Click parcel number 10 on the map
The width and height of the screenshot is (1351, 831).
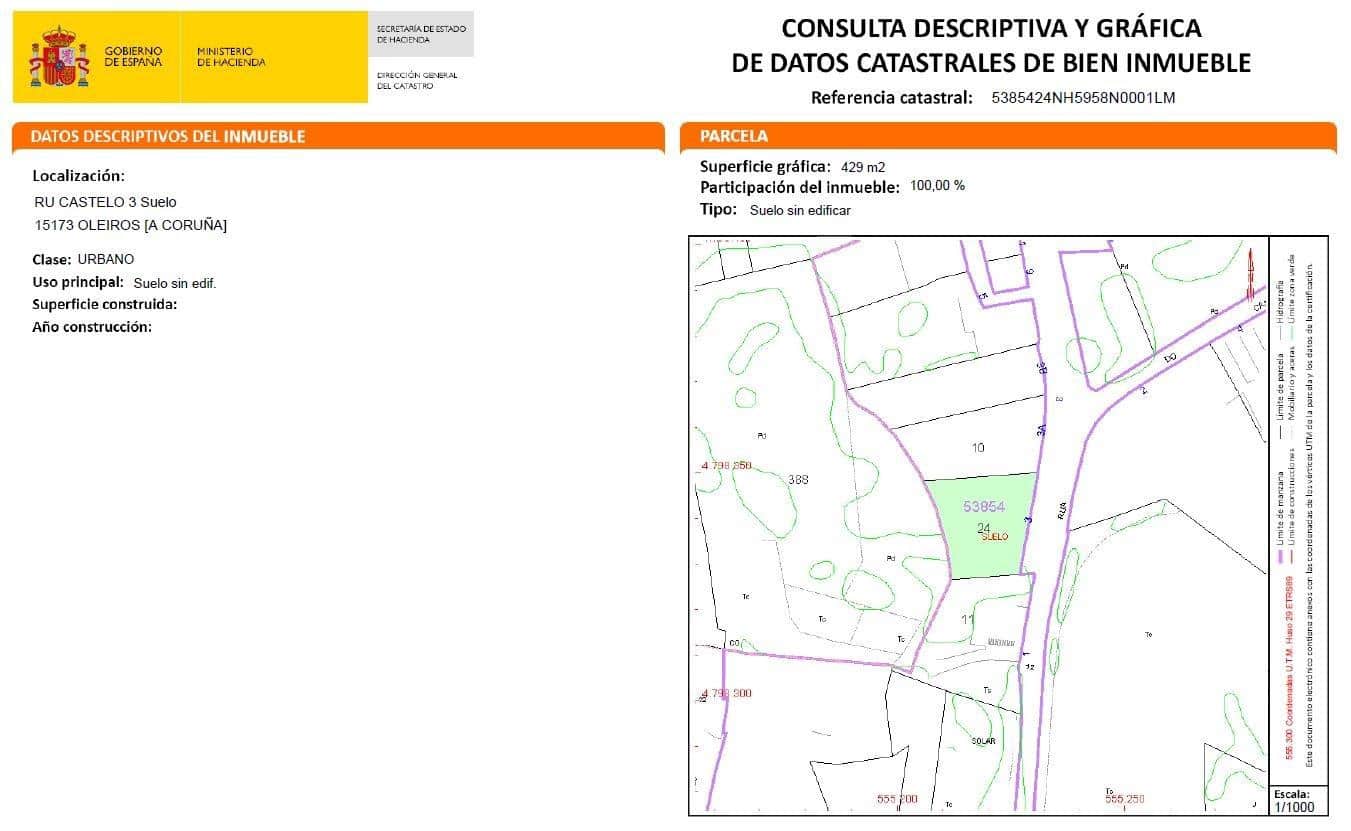tap(978, 447)
